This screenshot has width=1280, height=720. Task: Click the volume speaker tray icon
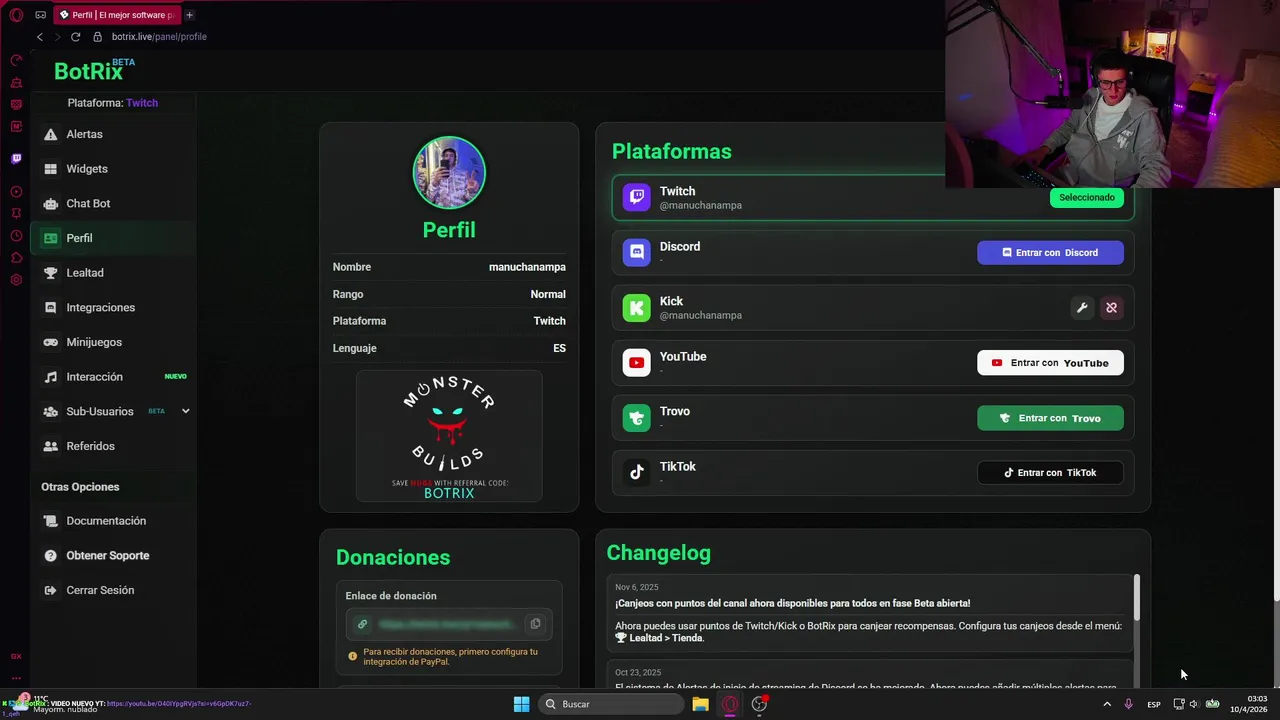coord(1194,704)
